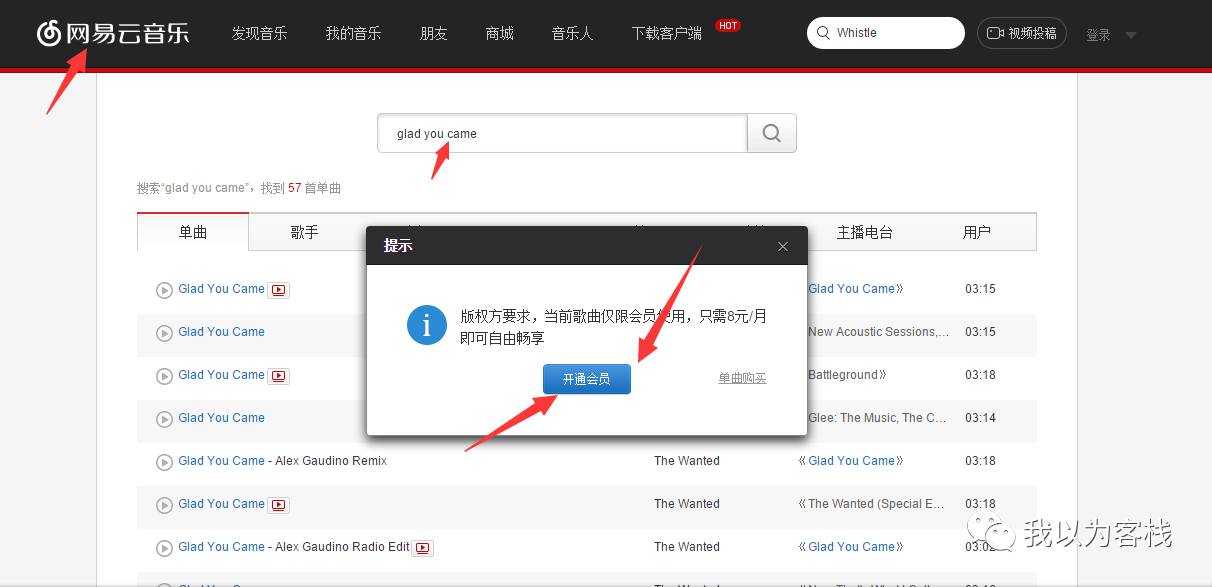Focus the top search box containing 'Whistle'

point(886,33)
